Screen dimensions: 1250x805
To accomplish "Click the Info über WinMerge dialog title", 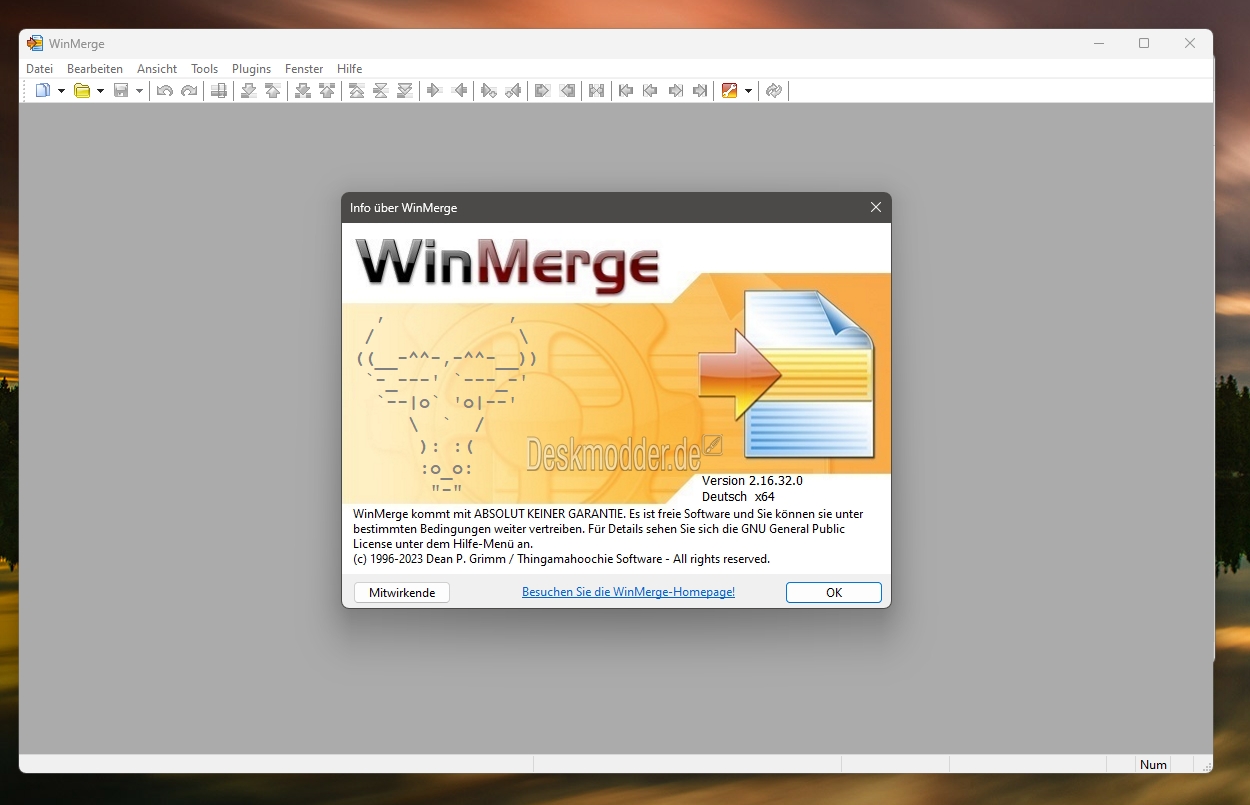I will 403,208.
